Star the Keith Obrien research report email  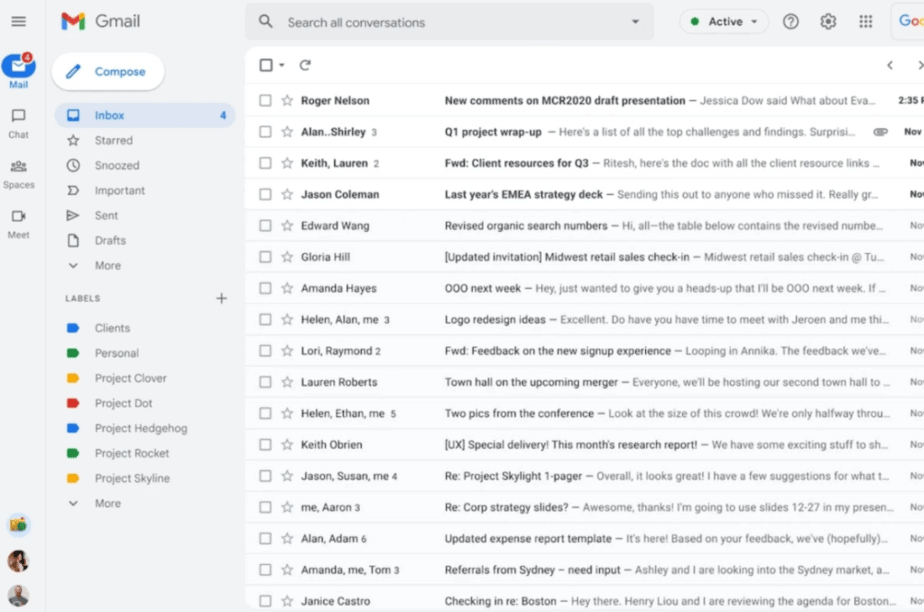coord(285,444)
